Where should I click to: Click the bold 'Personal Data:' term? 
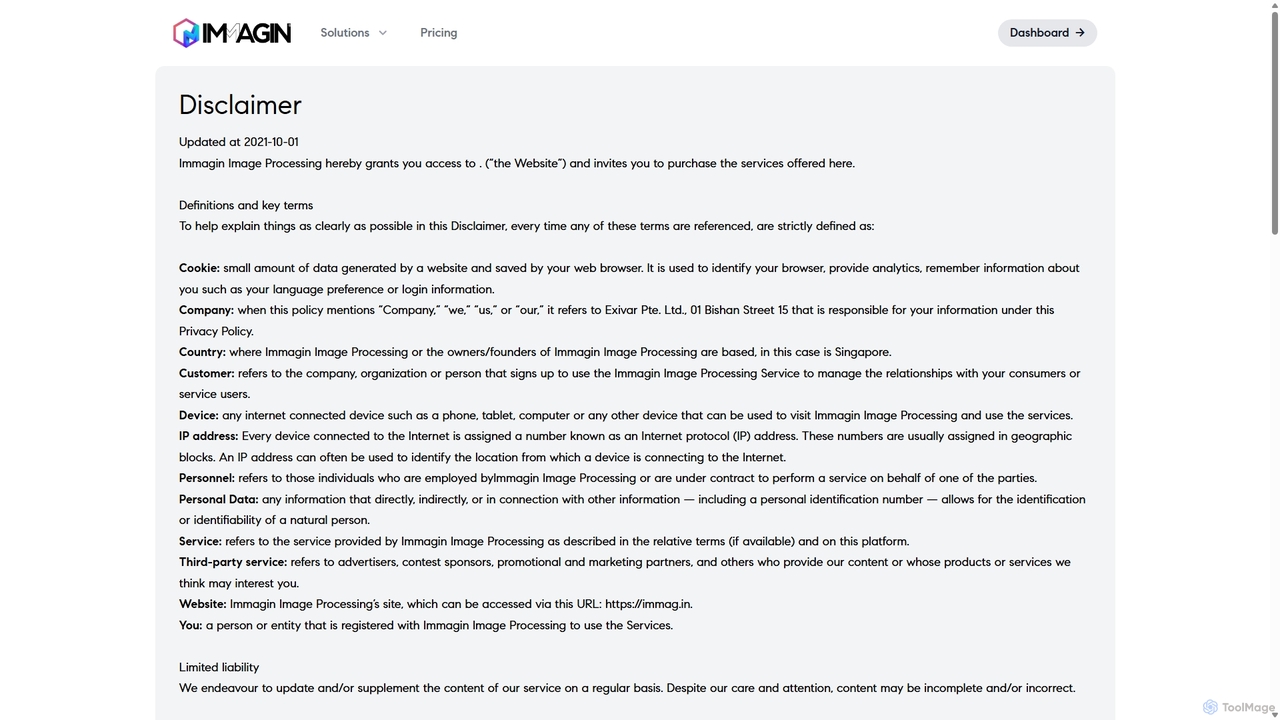(218, 499)
